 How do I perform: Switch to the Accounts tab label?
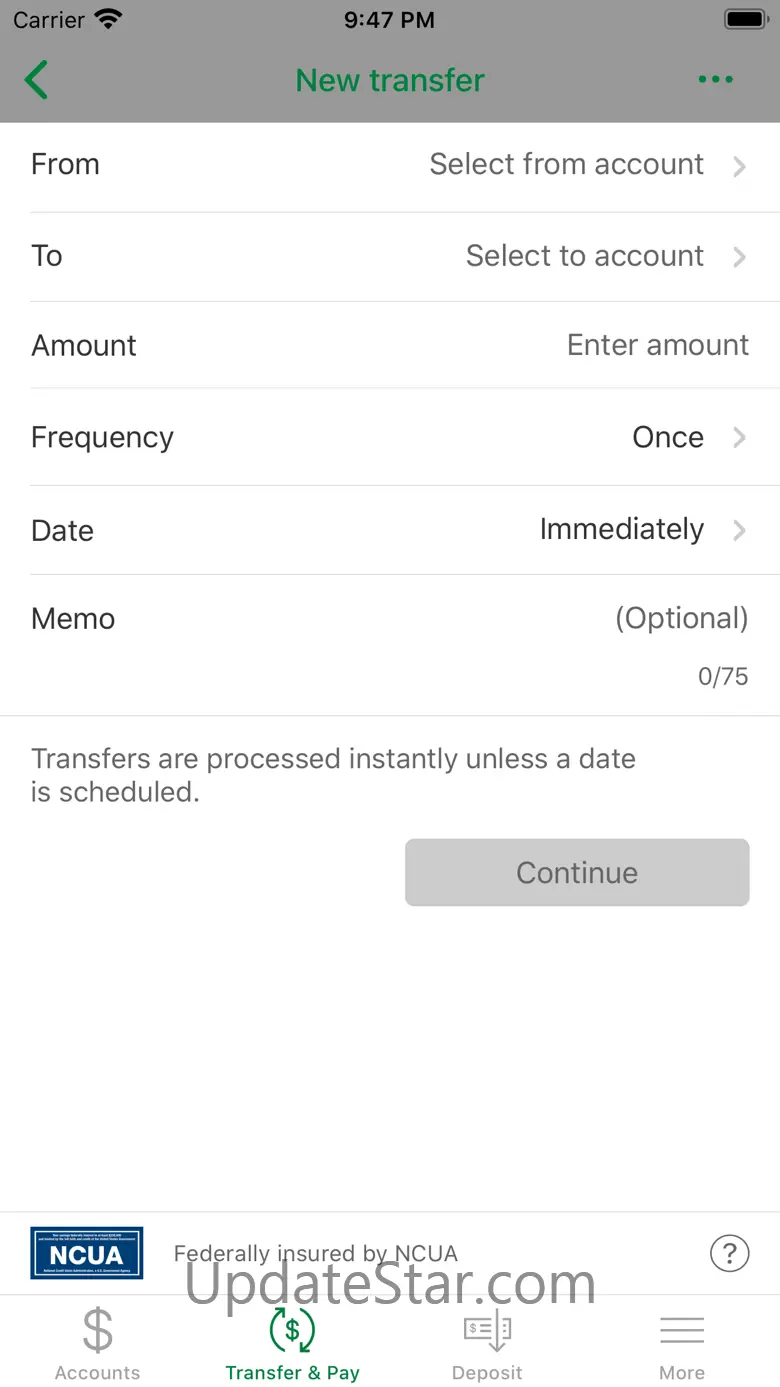(x=97, y=1373)
